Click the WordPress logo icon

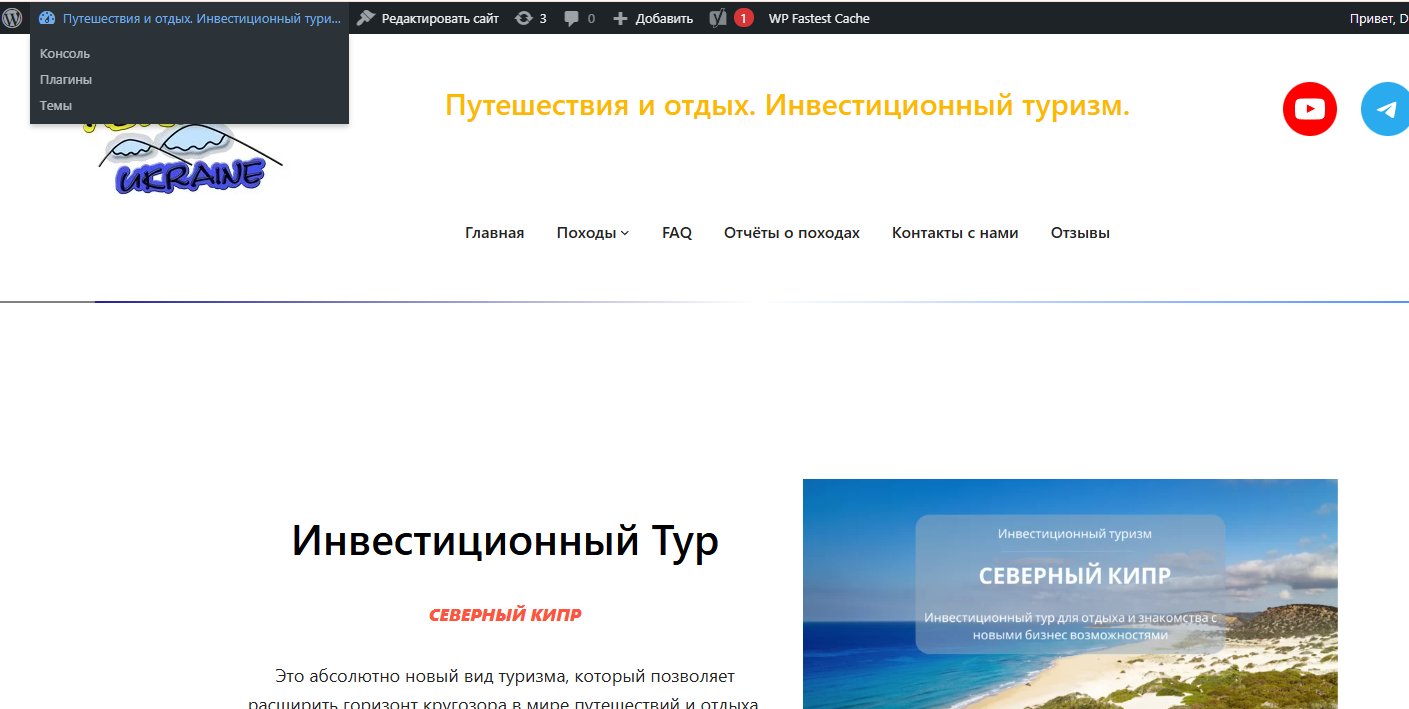click(x=12, y=18)
